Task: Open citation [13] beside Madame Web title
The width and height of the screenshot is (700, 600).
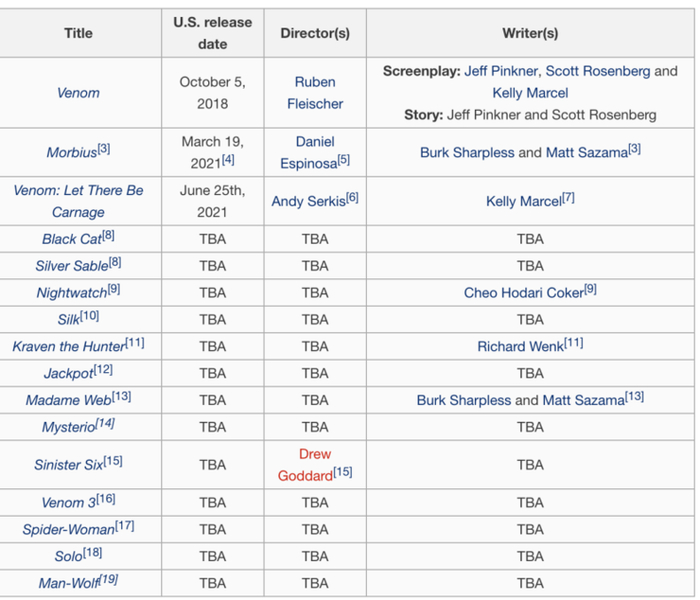Action: [121, 396]
